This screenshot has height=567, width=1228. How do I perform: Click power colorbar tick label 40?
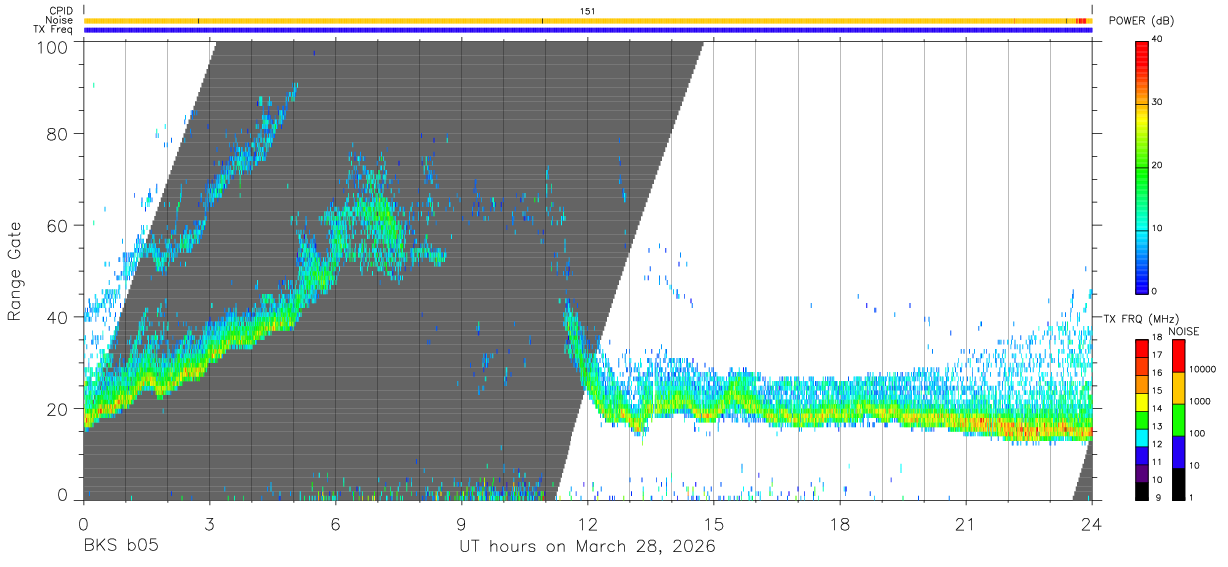coord(1159,40)
